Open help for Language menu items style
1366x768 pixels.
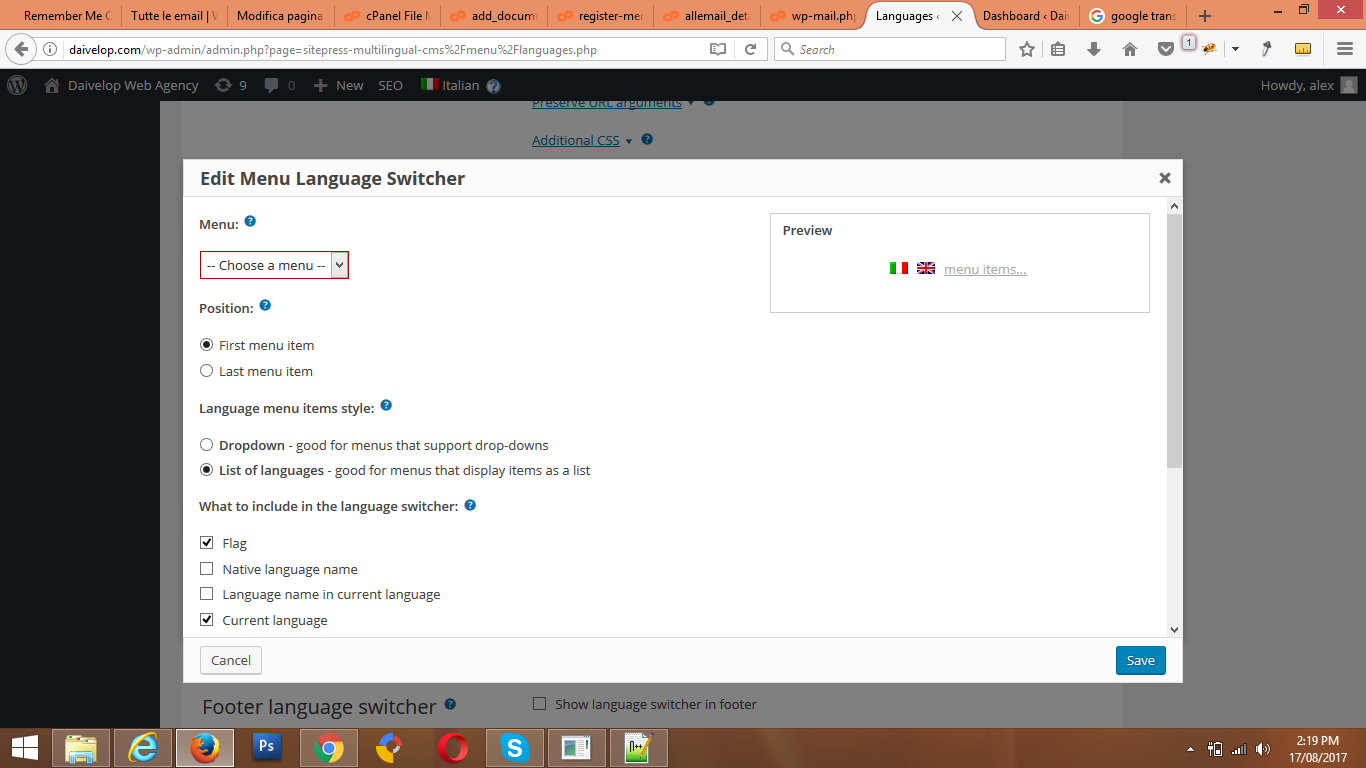[386, 405]
